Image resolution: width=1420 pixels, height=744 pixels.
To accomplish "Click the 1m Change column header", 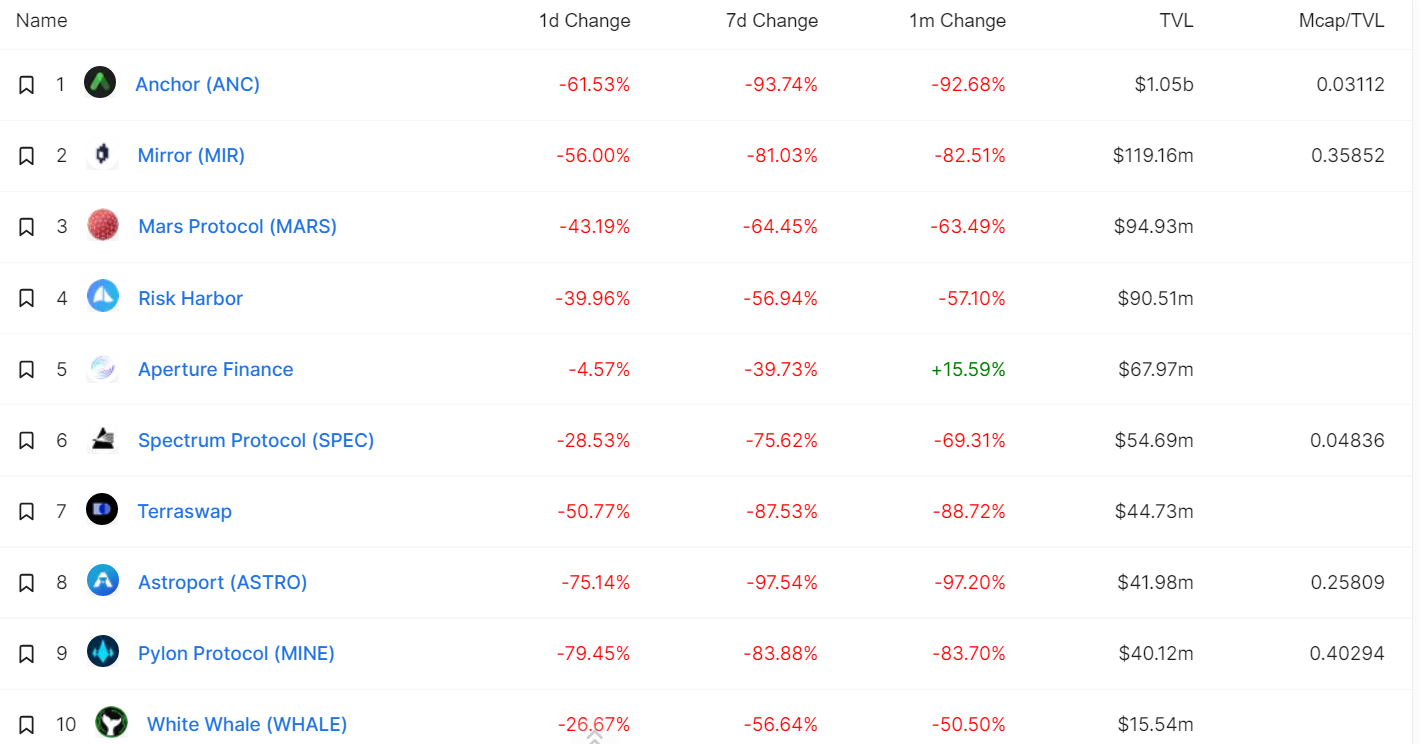I will (957, 21).
